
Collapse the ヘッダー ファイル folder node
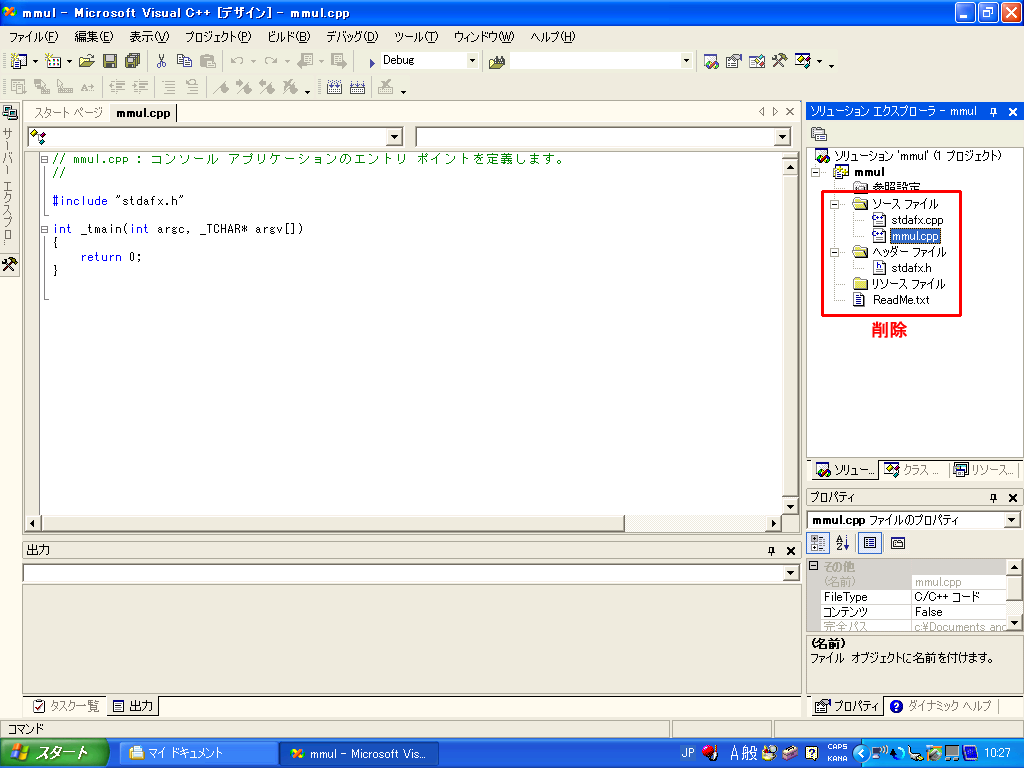point(835,252)
